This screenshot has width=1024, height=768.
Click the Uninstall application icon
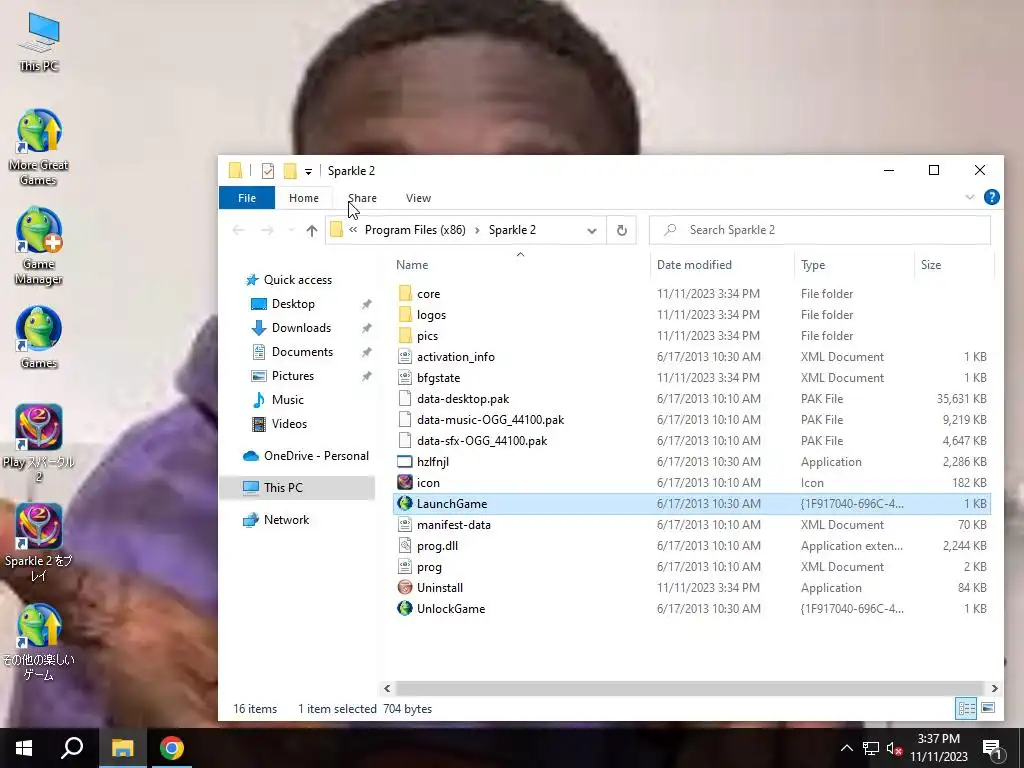click(x=405, y=588)
